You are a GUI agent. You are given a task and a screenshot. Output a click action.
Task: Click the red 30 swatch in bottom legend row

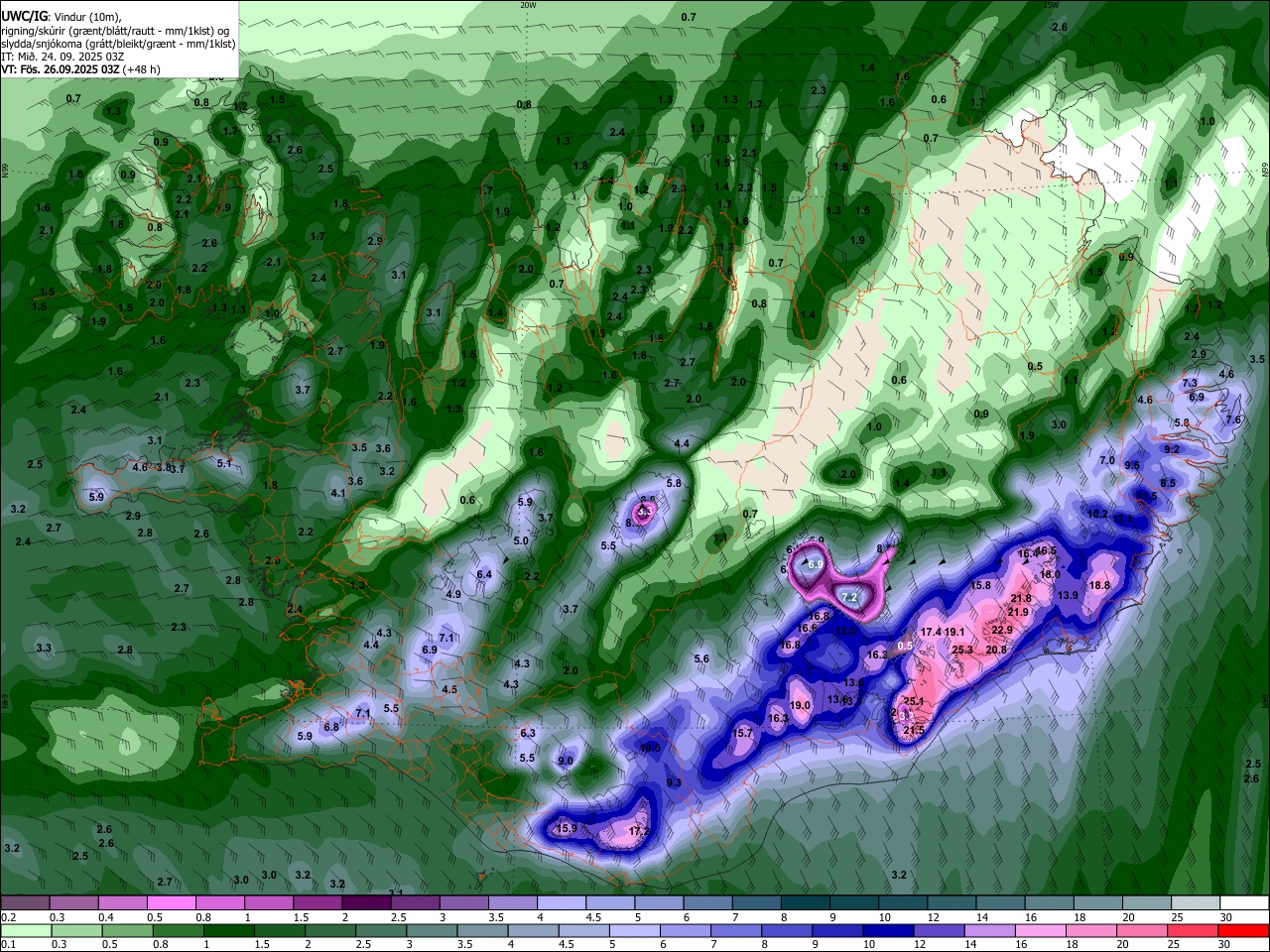[x=1244, y=930]
